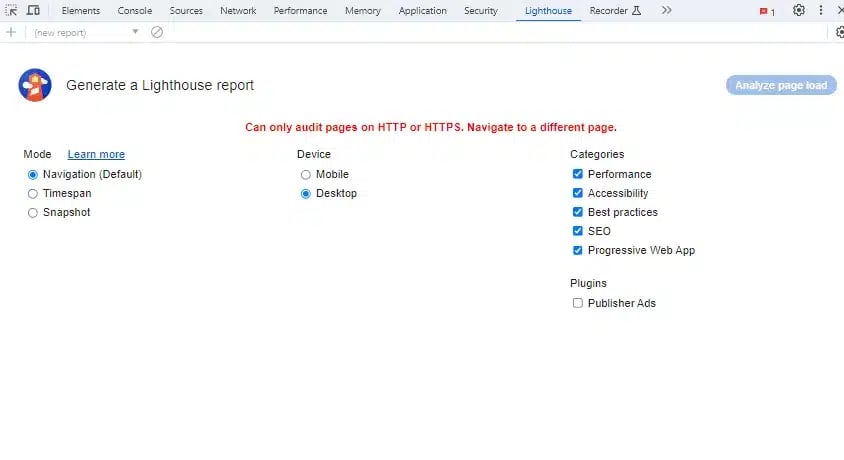Screen dimensions: 844x460
Task: Click the 'Generate a Lighthouse report' heading
Action: click(x=160, y=85)
